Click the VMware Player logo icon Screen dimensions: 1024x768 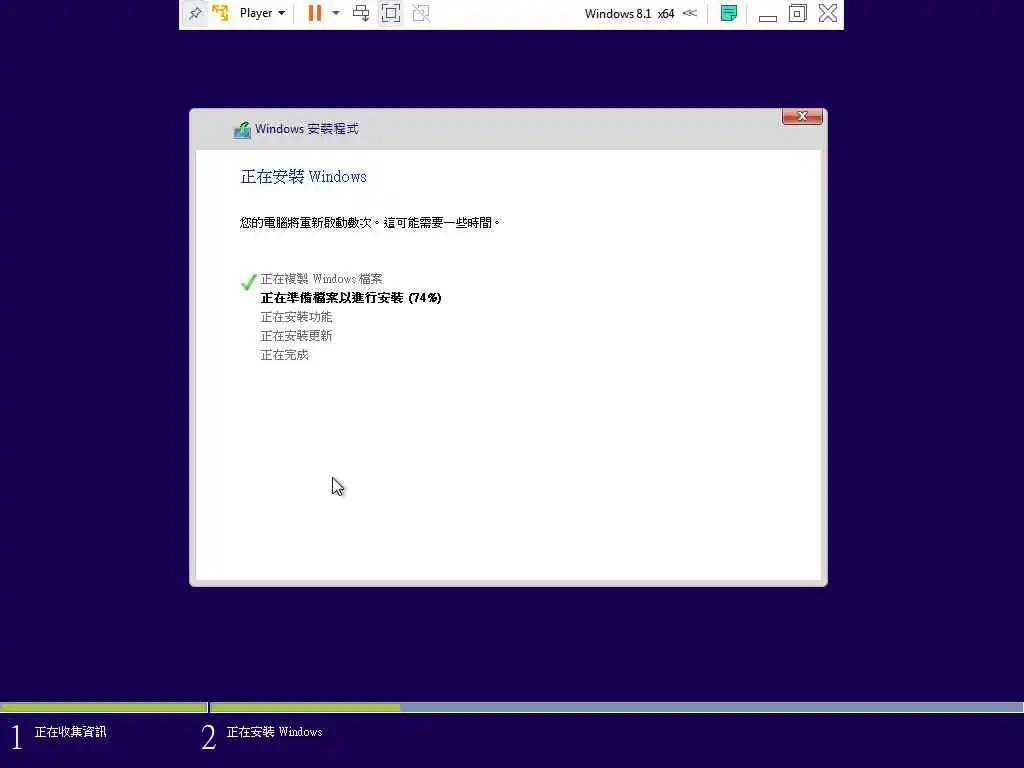(221, 13)
